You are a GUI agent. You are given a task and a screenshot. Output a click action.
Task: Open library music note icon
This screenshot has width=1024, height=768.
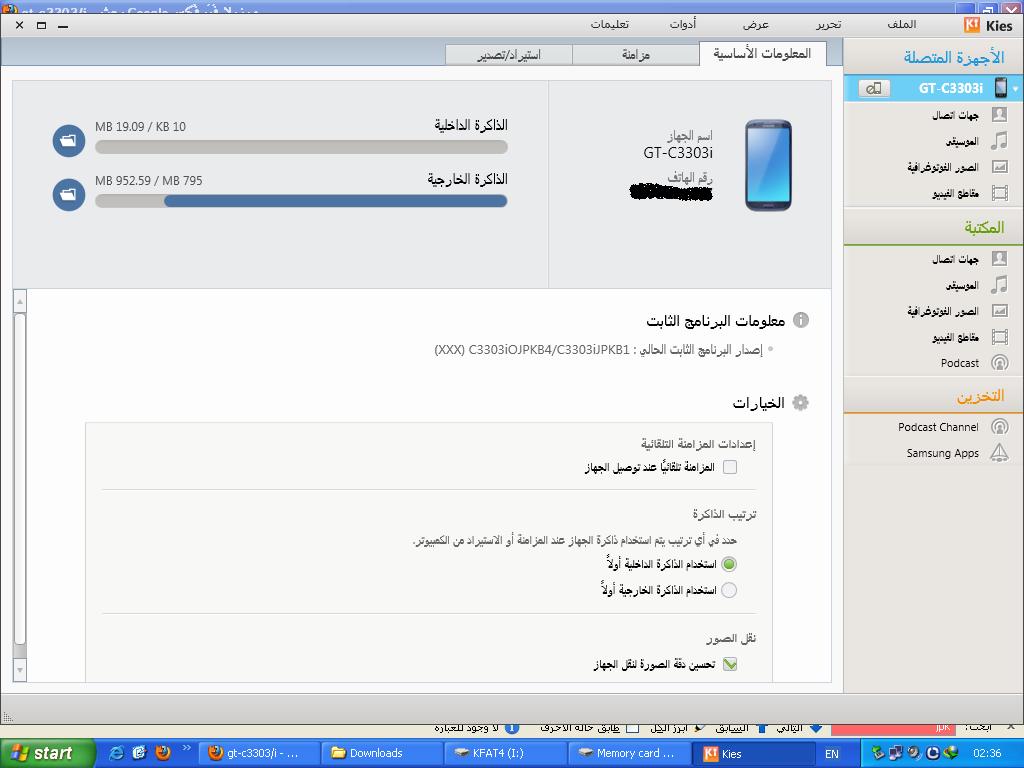tap(999, 285)
